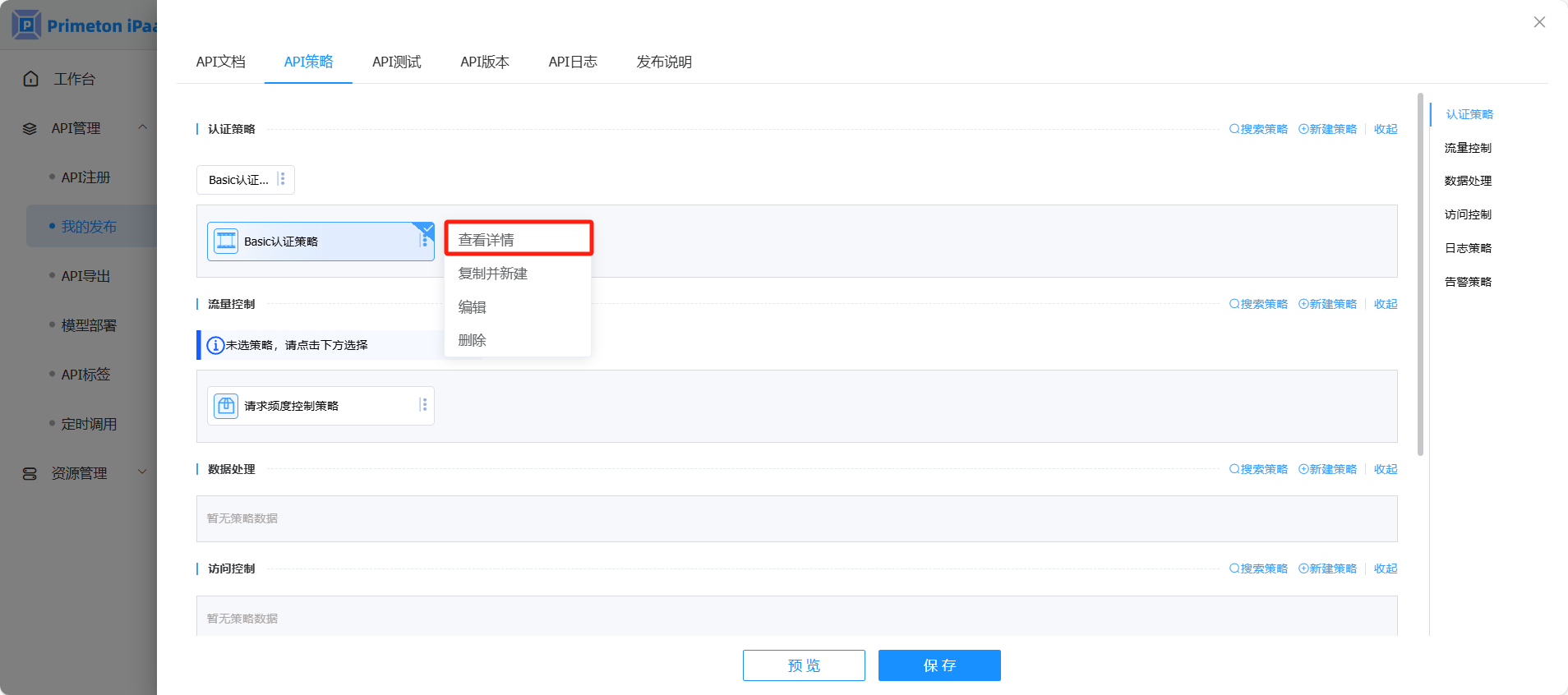Click 新建策略 in 流量控制 section

(1327, 304)
